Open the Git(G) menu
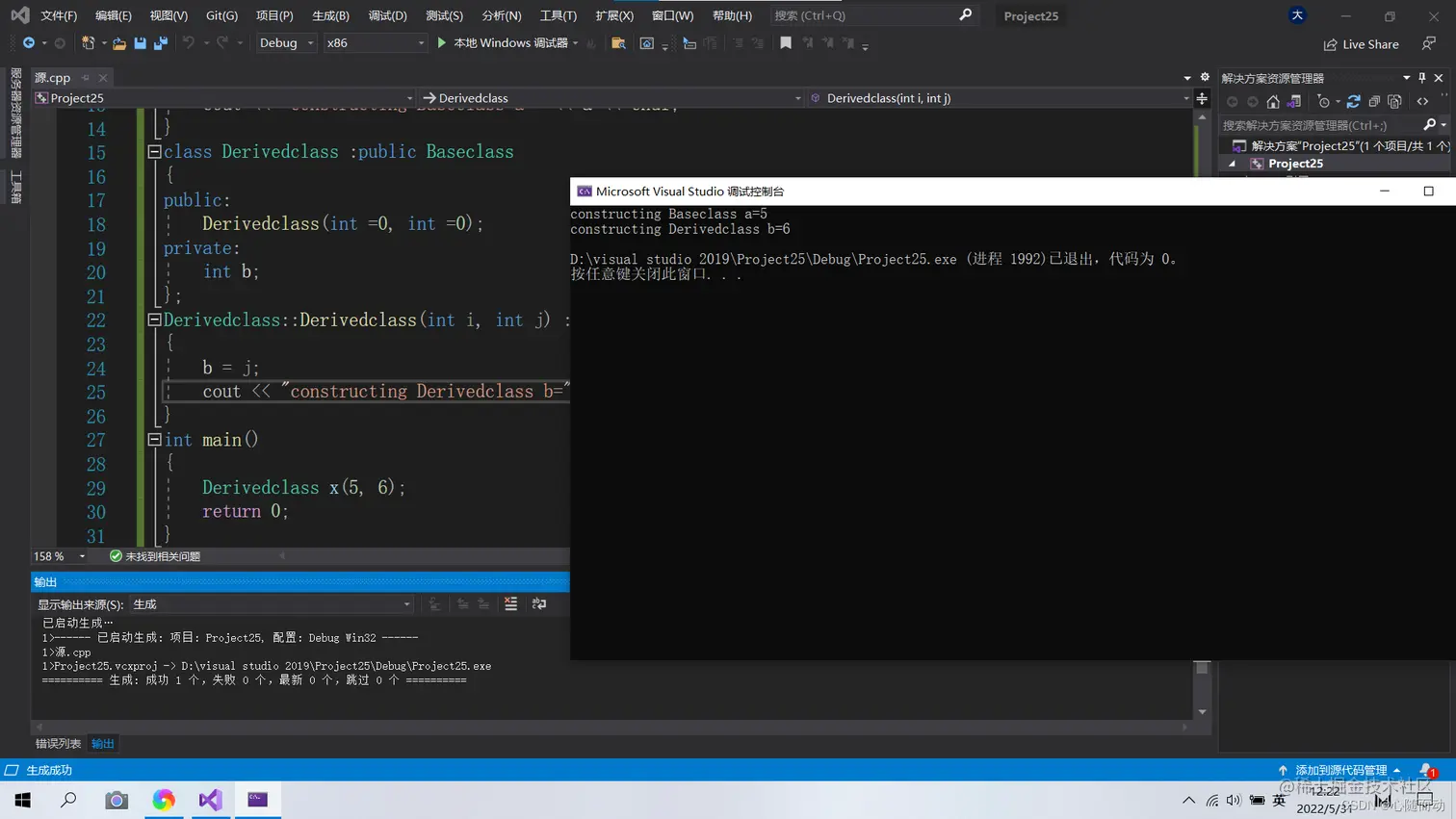This screenshot has width=1456, height=819. pyautogui.click(x=221, y=15)
